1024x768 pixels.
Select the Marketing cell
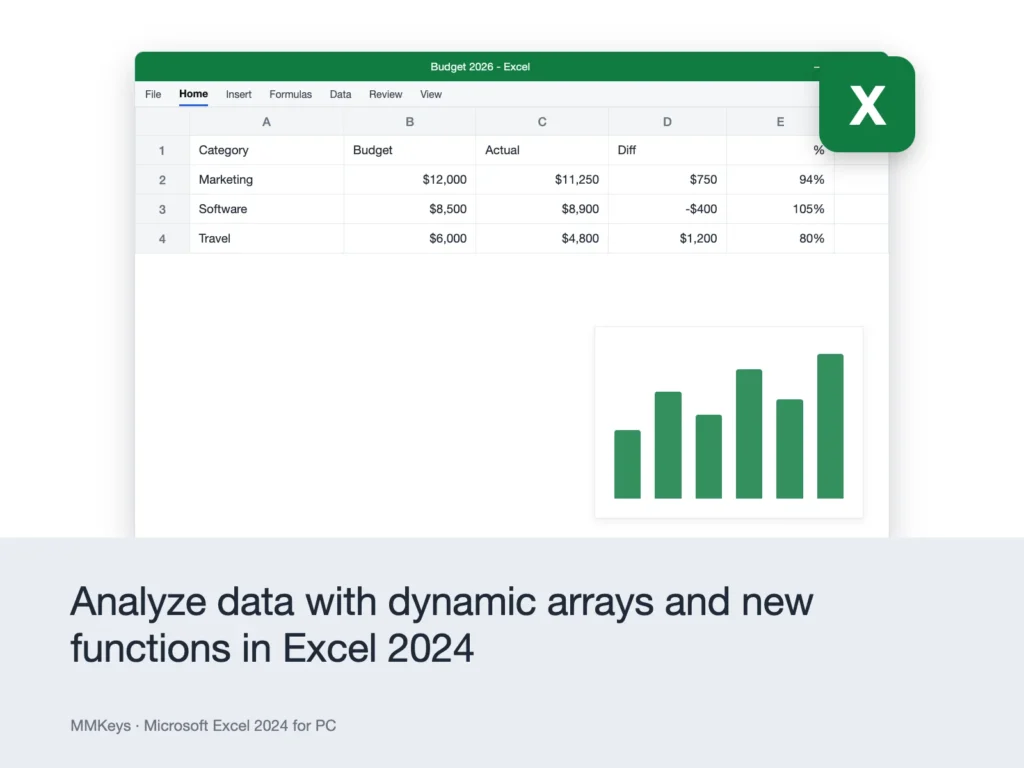coord(266,180)
